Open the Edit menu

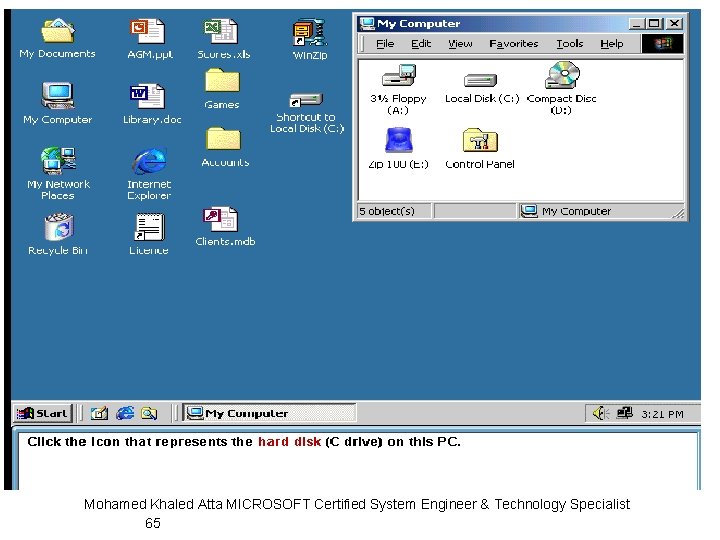(x=421, y=44)
